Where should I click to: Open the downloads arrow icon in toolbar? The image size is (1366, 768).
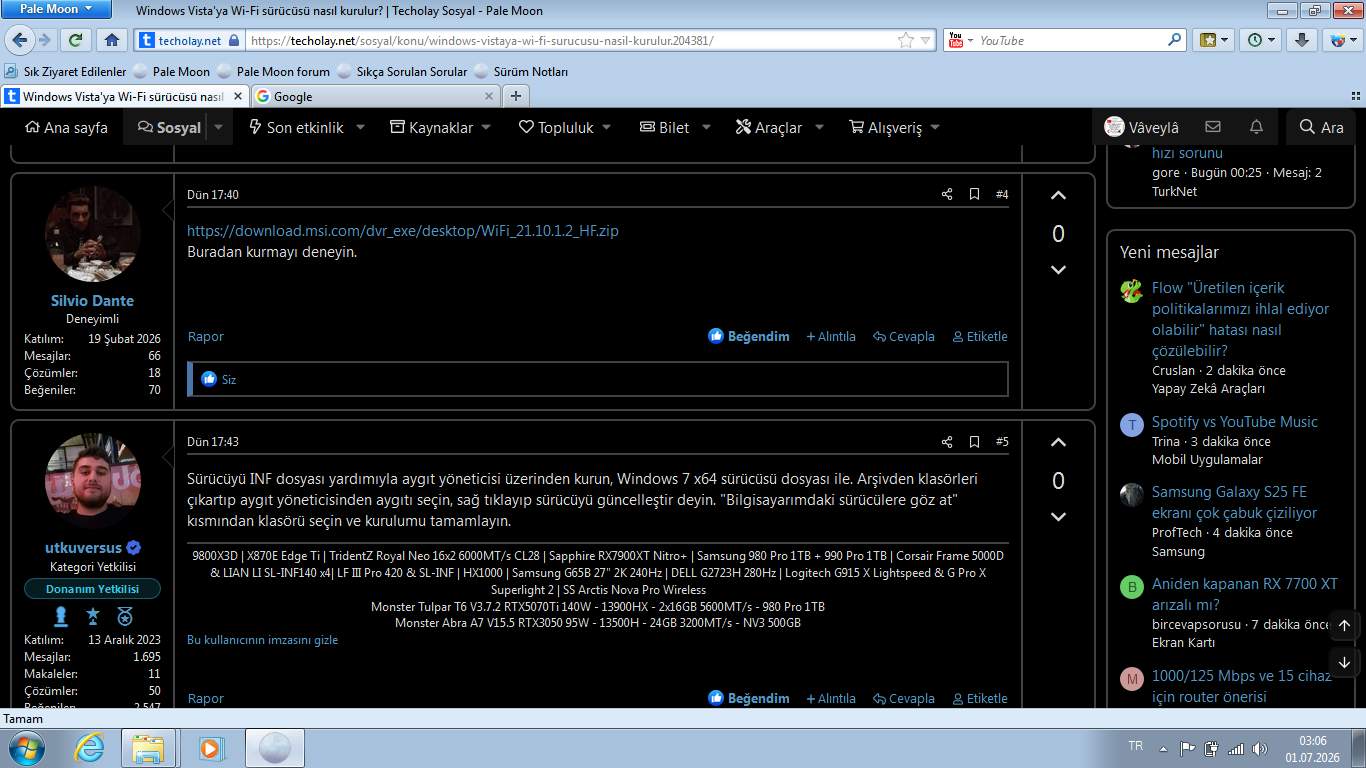(1301, 40)
